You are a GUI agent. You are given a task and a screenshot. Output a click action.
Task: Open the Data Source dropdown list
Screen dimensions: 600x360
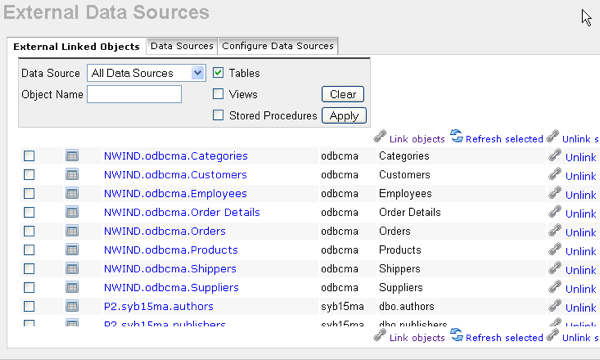[147, 73]
